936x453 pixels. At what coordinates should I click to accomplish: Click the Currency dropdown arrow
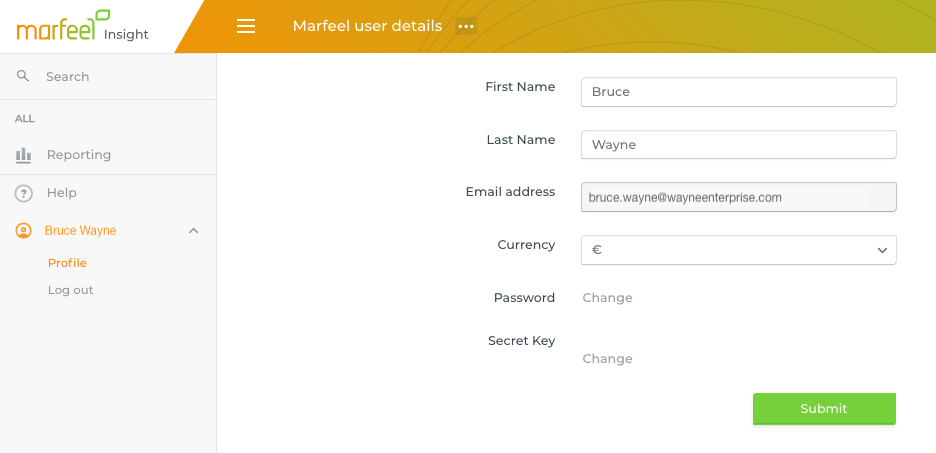tap(882, 250)
